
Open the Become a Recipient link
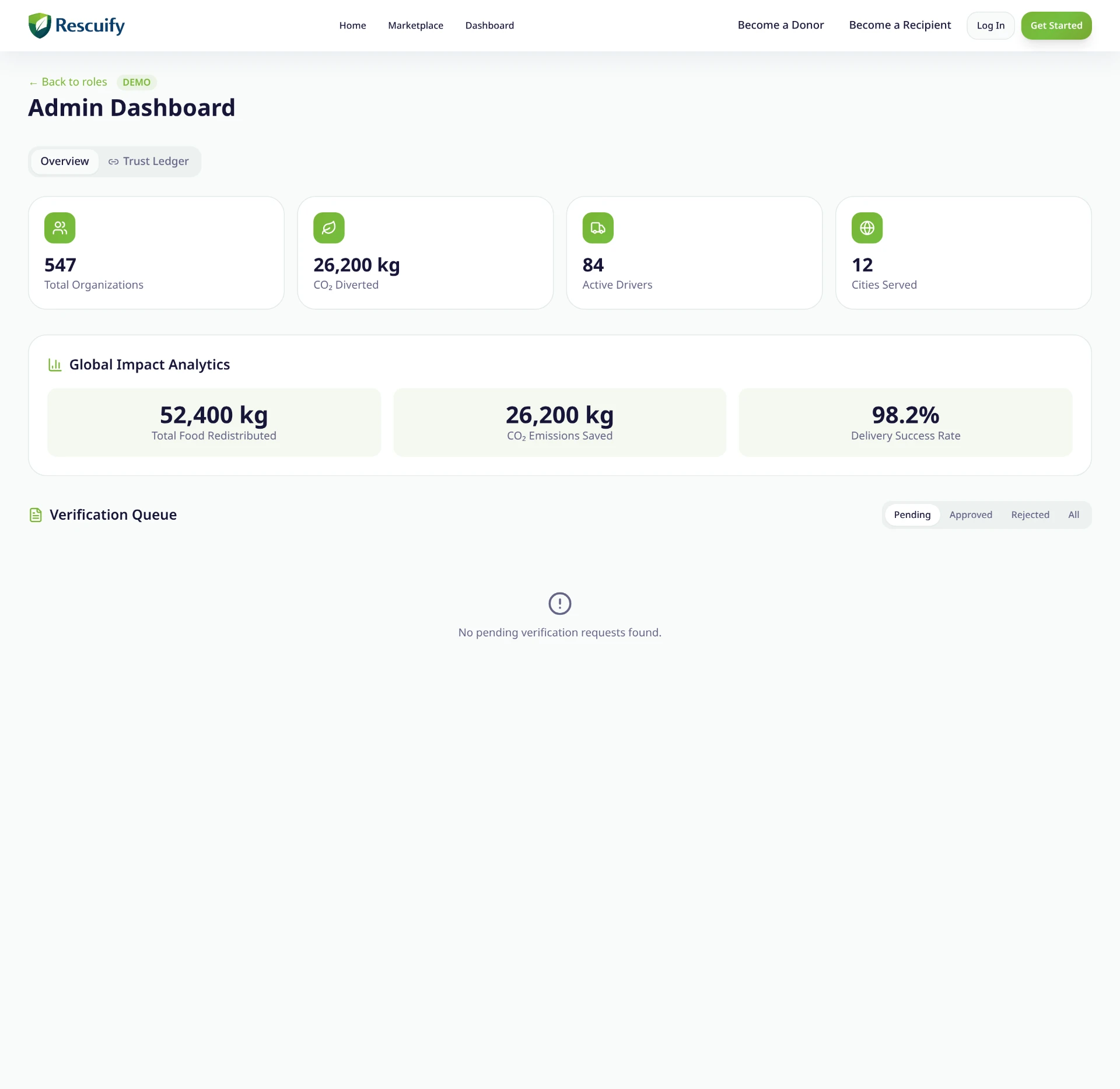pyautogui.click(x=900, y=25)
